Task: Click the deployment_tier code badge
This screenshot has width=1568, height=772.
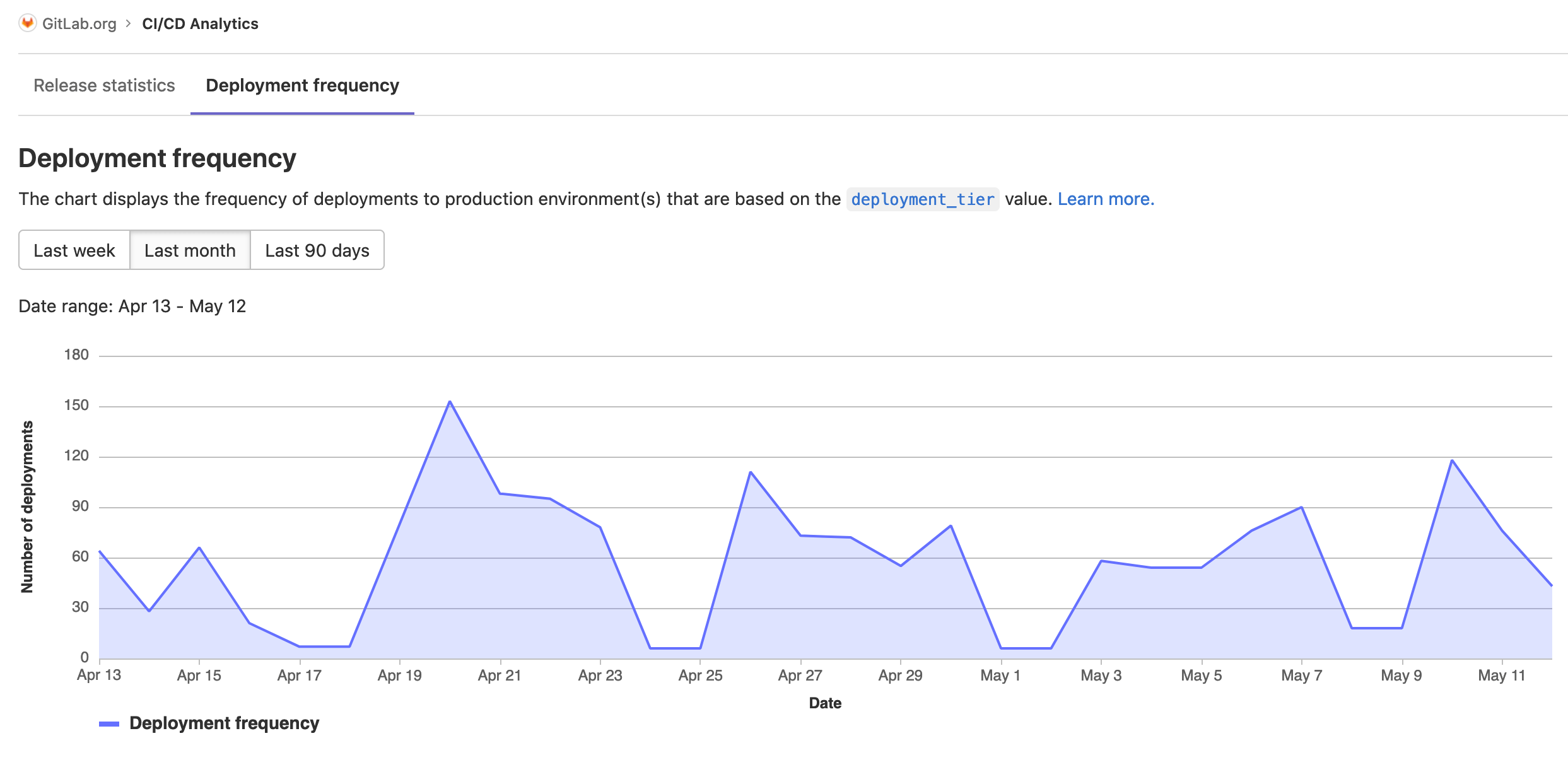Action: click(x=923, y=199)
